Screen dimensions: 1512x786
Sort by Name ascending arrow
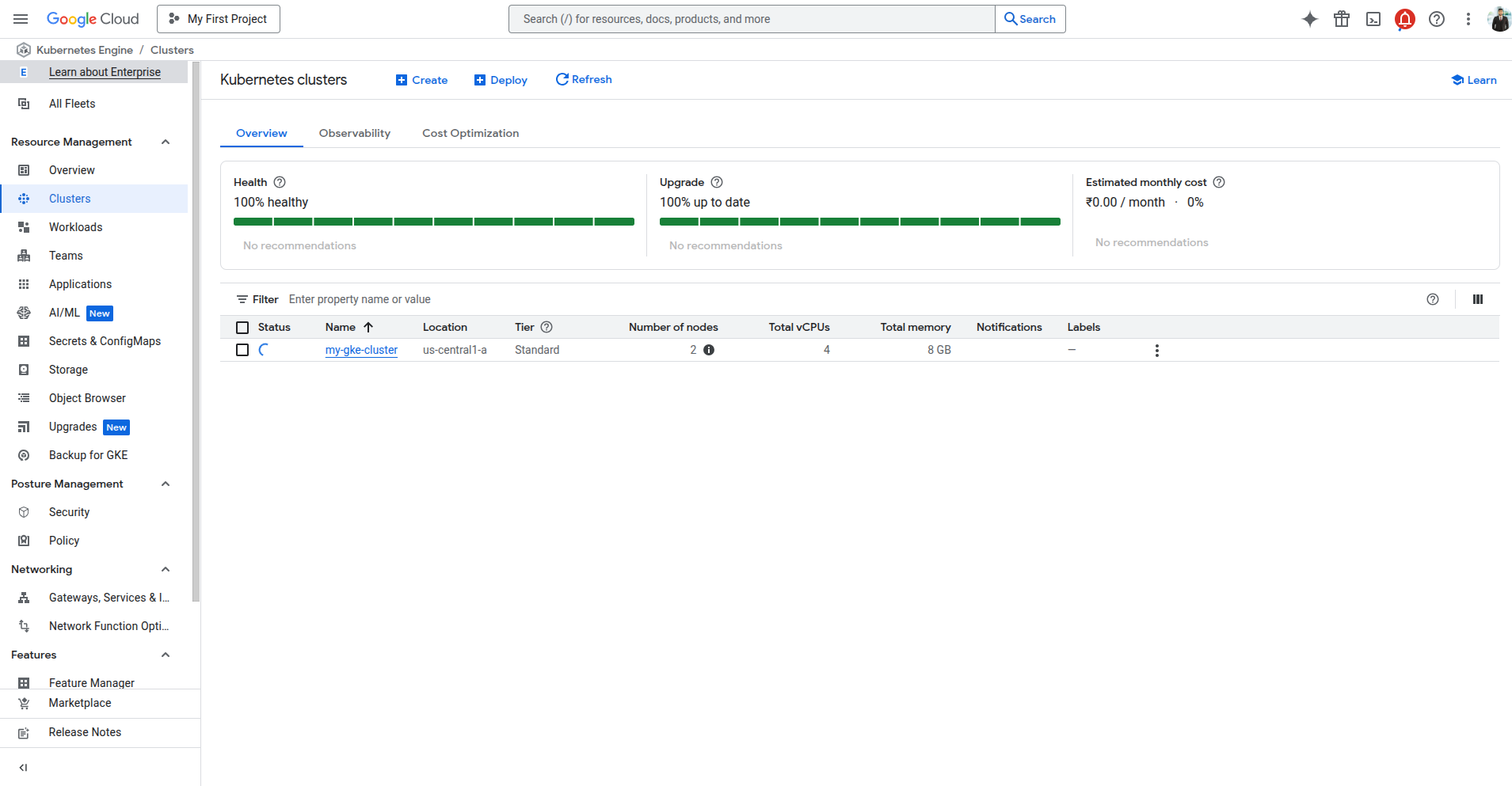pyautogui.click(x=368, y=327)
